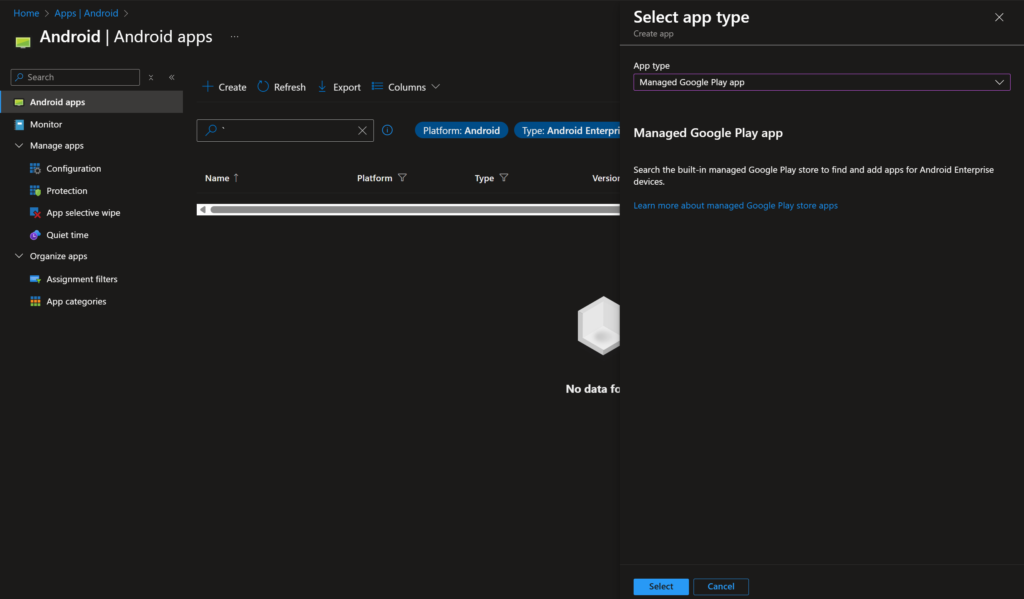Viewport: 1024px width, 599px height.
Task: Collapse the Manage apps section
Action: pos(19,146)
